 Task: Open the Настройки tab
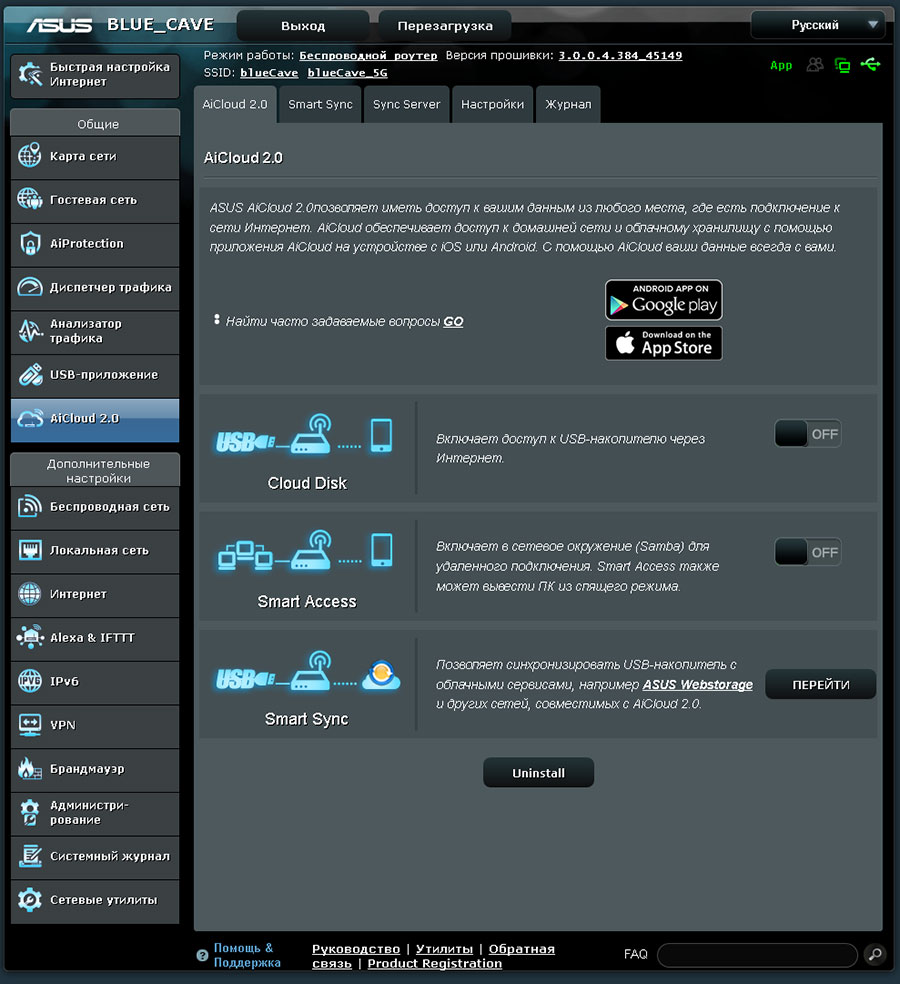493,104
